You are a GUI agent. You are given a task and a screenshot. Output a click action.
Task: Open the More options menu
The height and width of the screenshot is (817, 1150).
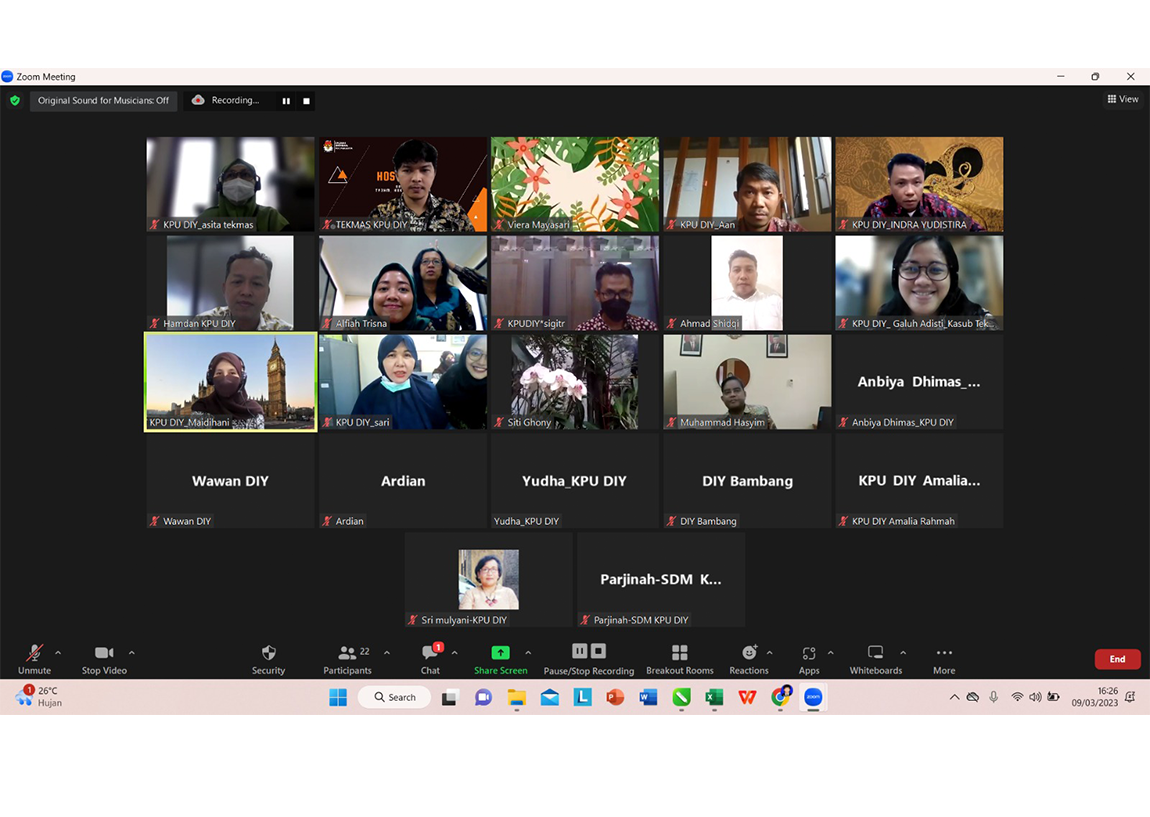(x=944, y=653)
